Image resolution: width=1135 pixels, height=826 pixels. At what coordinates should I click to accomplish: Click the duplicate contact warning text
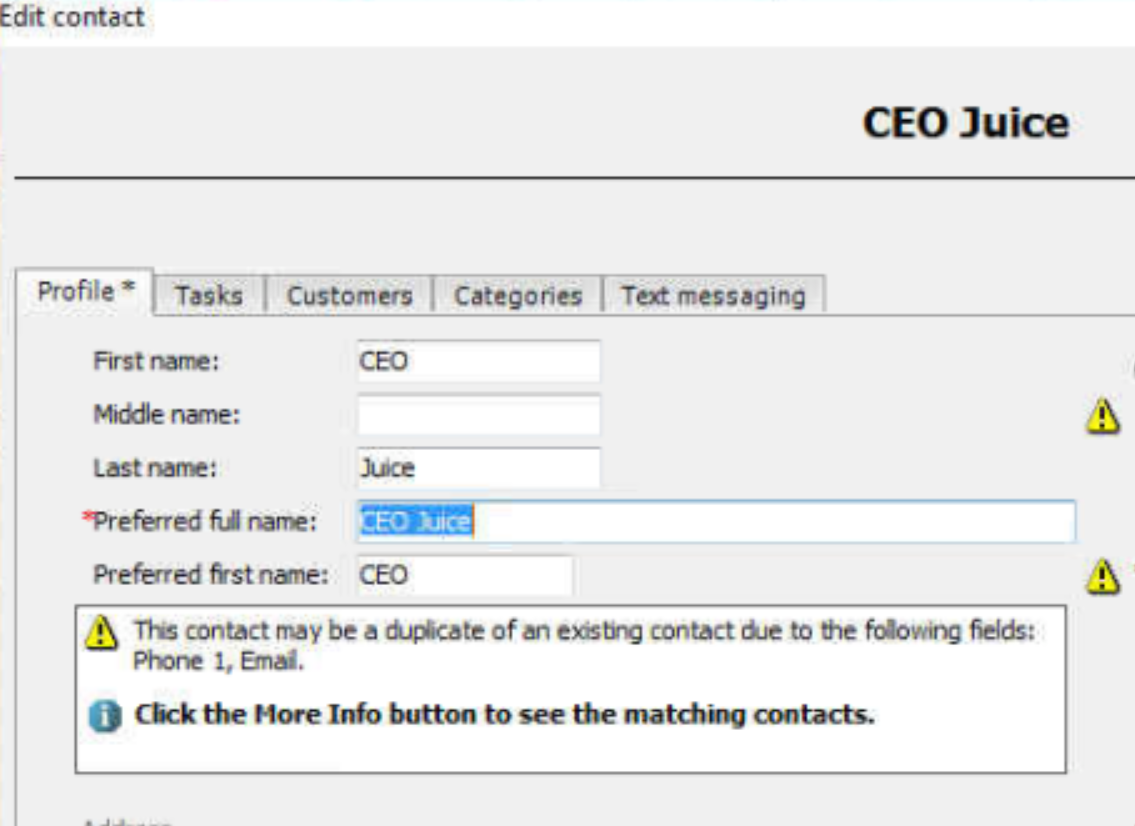point(584,645)
